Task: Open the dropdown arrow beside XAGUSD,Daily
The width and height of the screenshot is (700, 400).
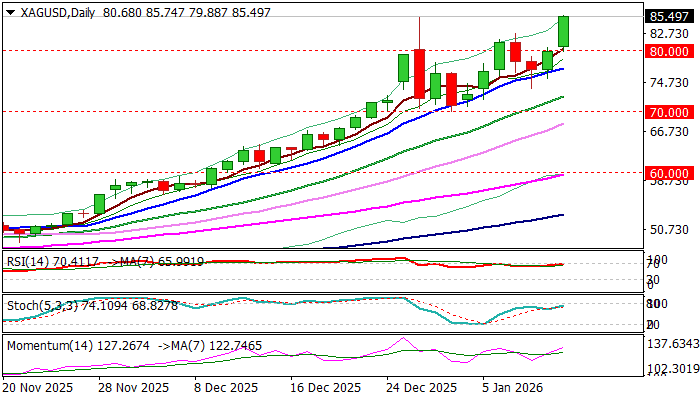Action: [x=10, y=12]
